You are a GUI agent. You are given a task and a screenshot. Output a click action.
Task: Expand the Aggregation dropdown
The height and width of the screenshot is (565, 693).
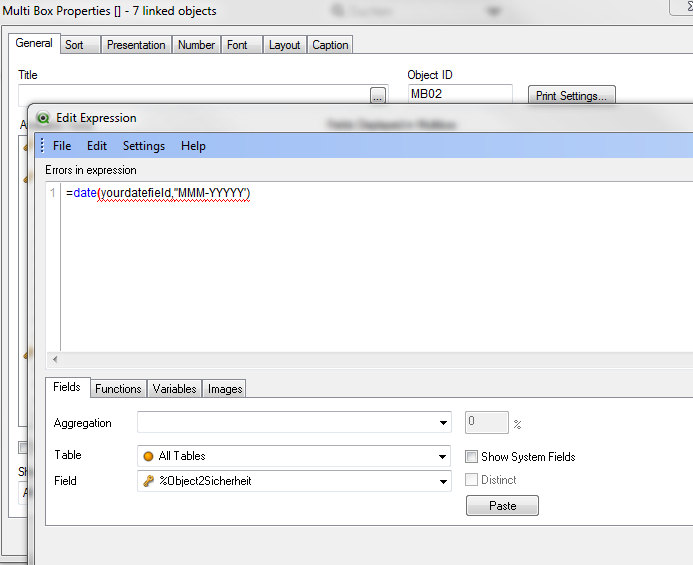(443, 423)
